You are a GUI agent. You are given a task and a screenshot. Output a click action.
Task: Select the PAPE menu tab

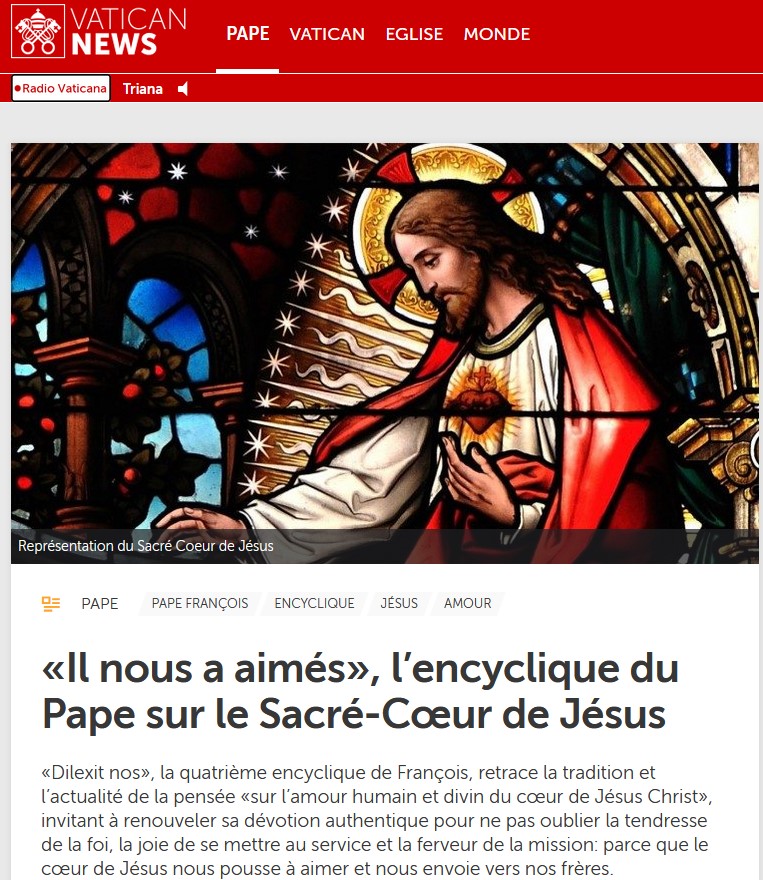pos(247,34)
